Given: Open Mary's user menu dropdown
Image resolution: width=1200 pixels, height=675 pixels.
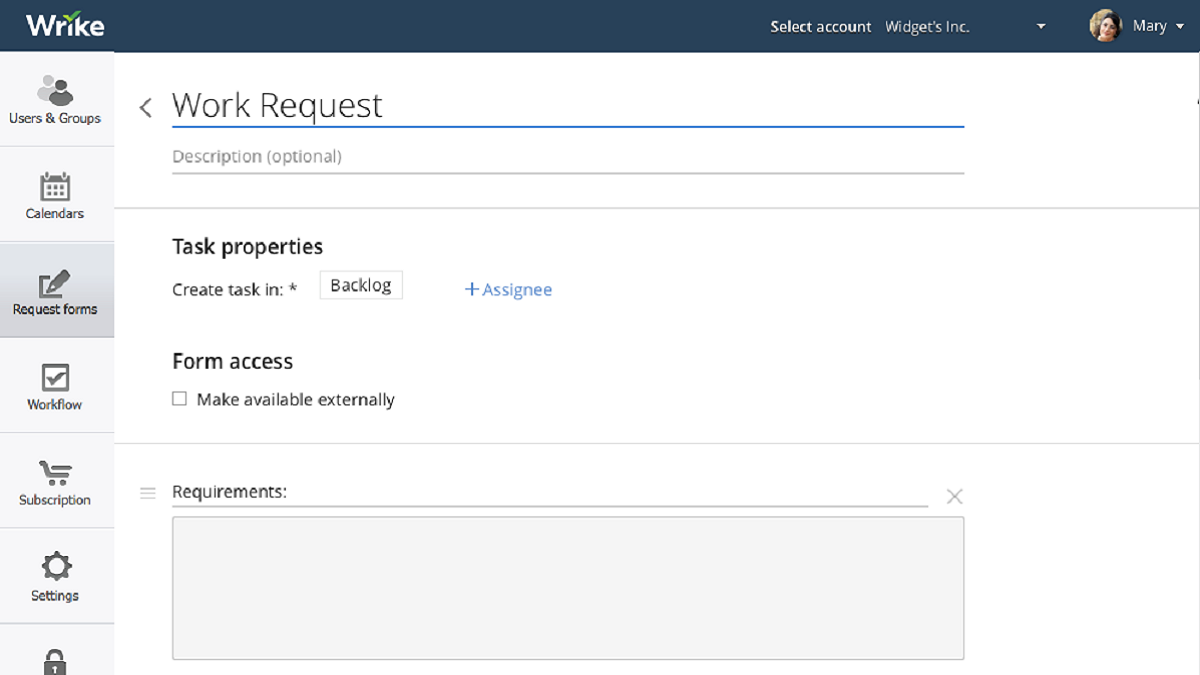Looking at the screenshot, I should point(1178,27).
